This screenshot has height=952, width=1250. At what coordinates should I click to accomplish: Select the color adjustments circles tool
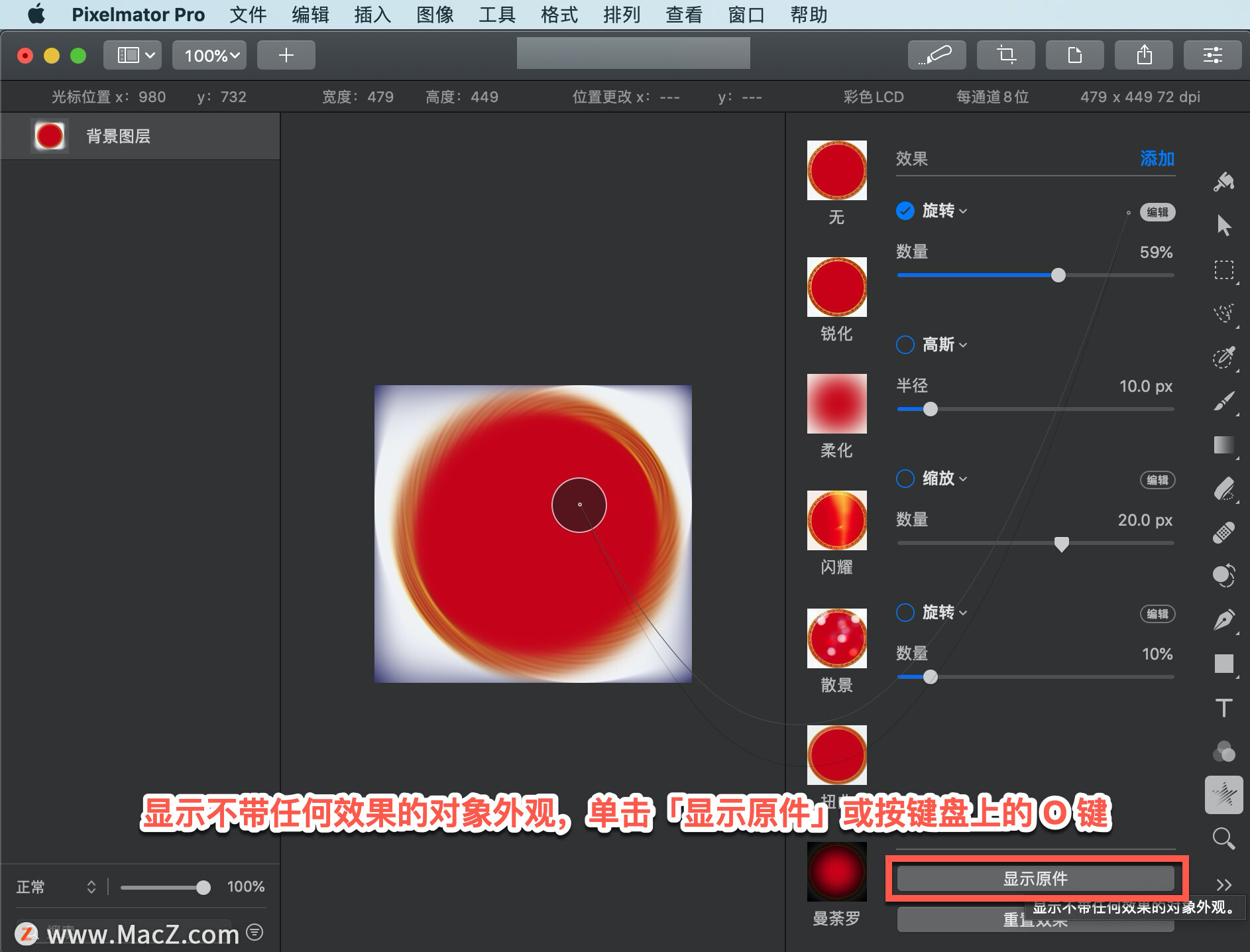(1223, 751)
